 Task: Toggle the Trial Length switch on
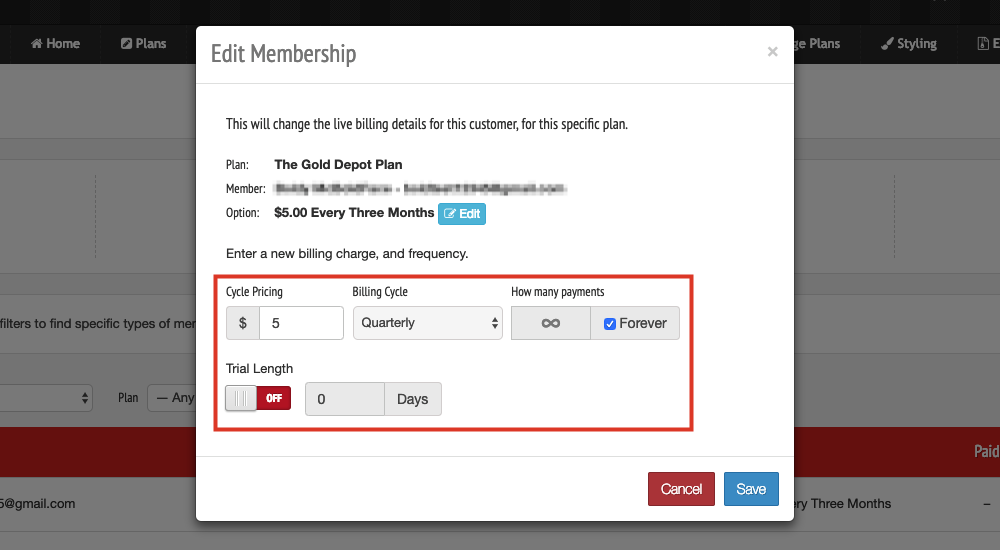coord(258,398)
